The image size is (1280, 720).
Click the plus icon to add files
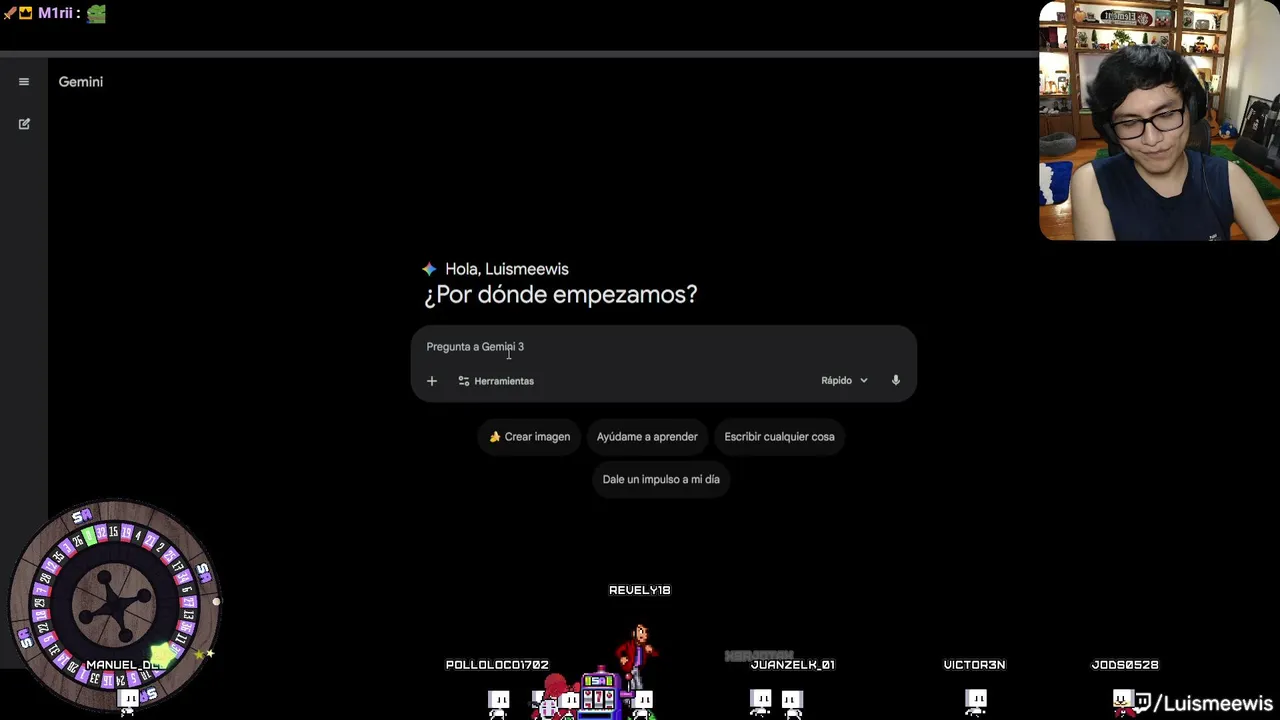click(x=432, y=381)
